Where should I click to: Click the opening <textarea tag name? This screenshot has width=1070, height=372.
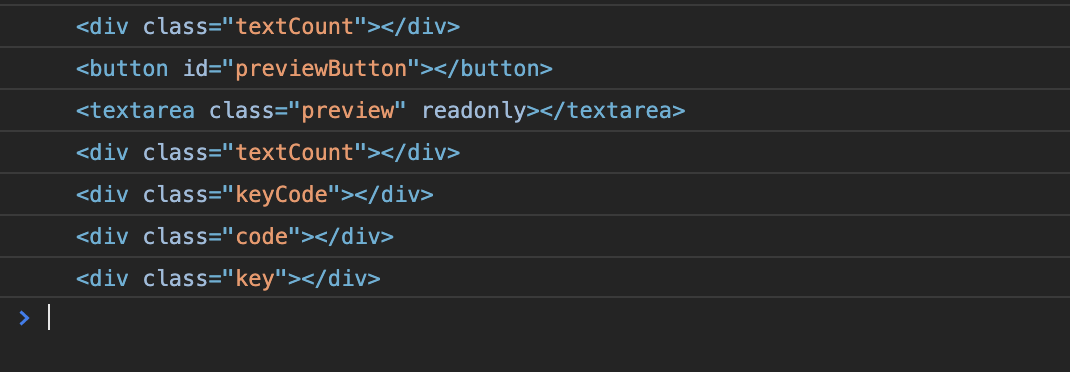[x=135, y=111]
